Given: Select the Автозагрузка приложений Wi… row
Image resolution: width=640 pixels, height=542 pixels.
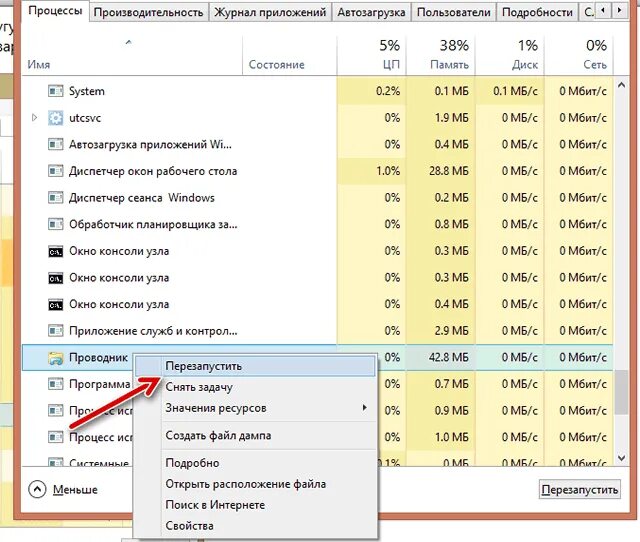Looking at the screenshot, I should click(318, 144).
